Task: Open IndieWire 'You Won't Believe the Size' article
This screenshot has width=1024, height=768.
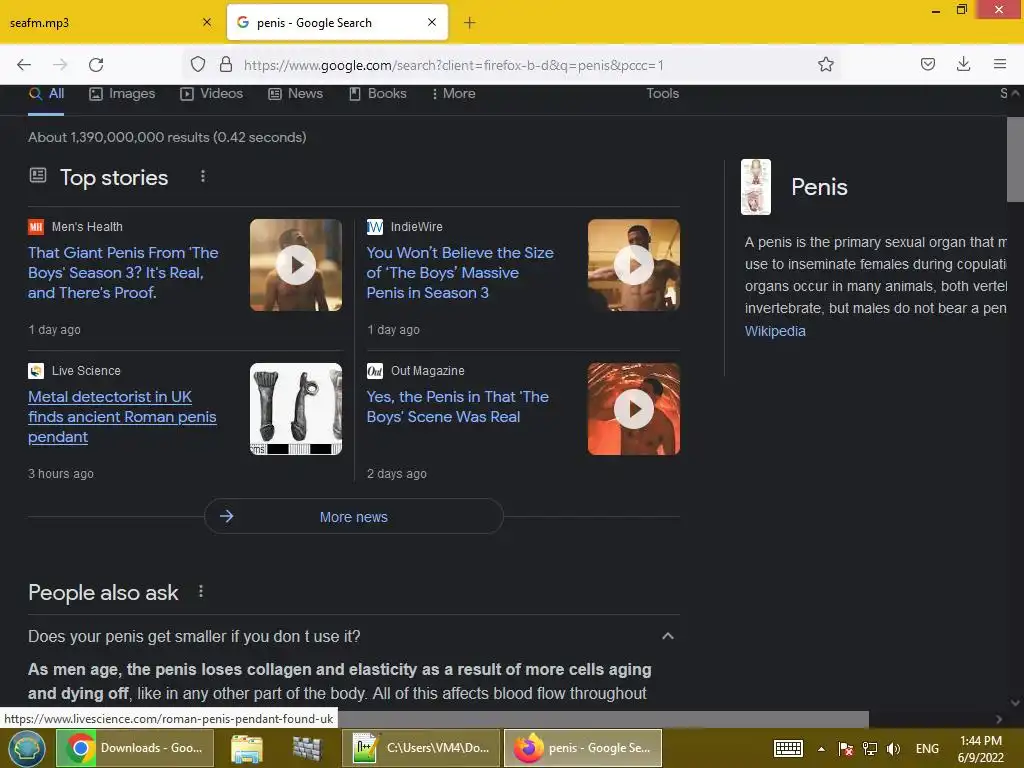Action: pos(460,272)
